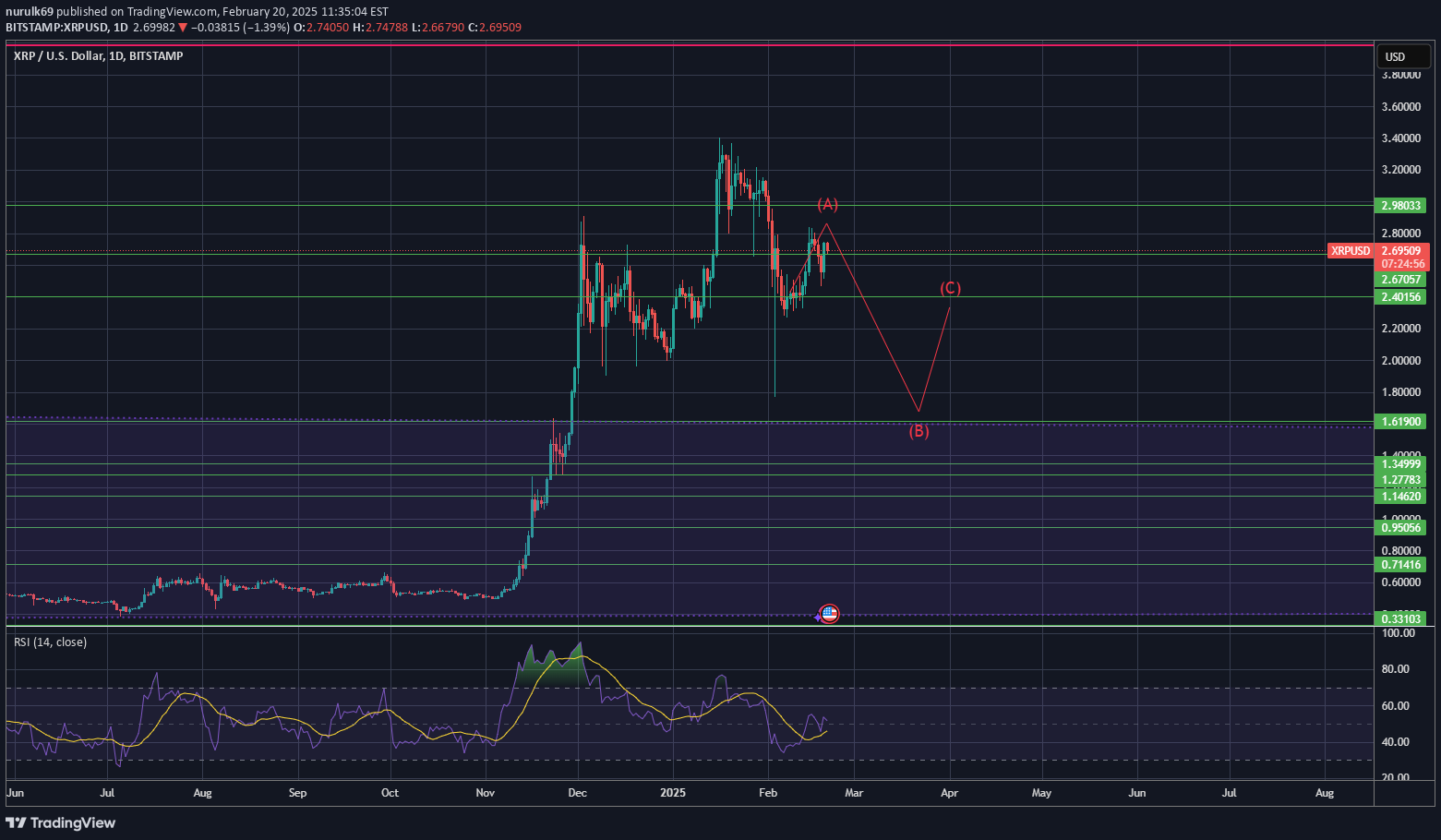Click the US flag economic event icon
This screenshot has height=840, width=1441.
pyautogui.click(x=829, y=614)
